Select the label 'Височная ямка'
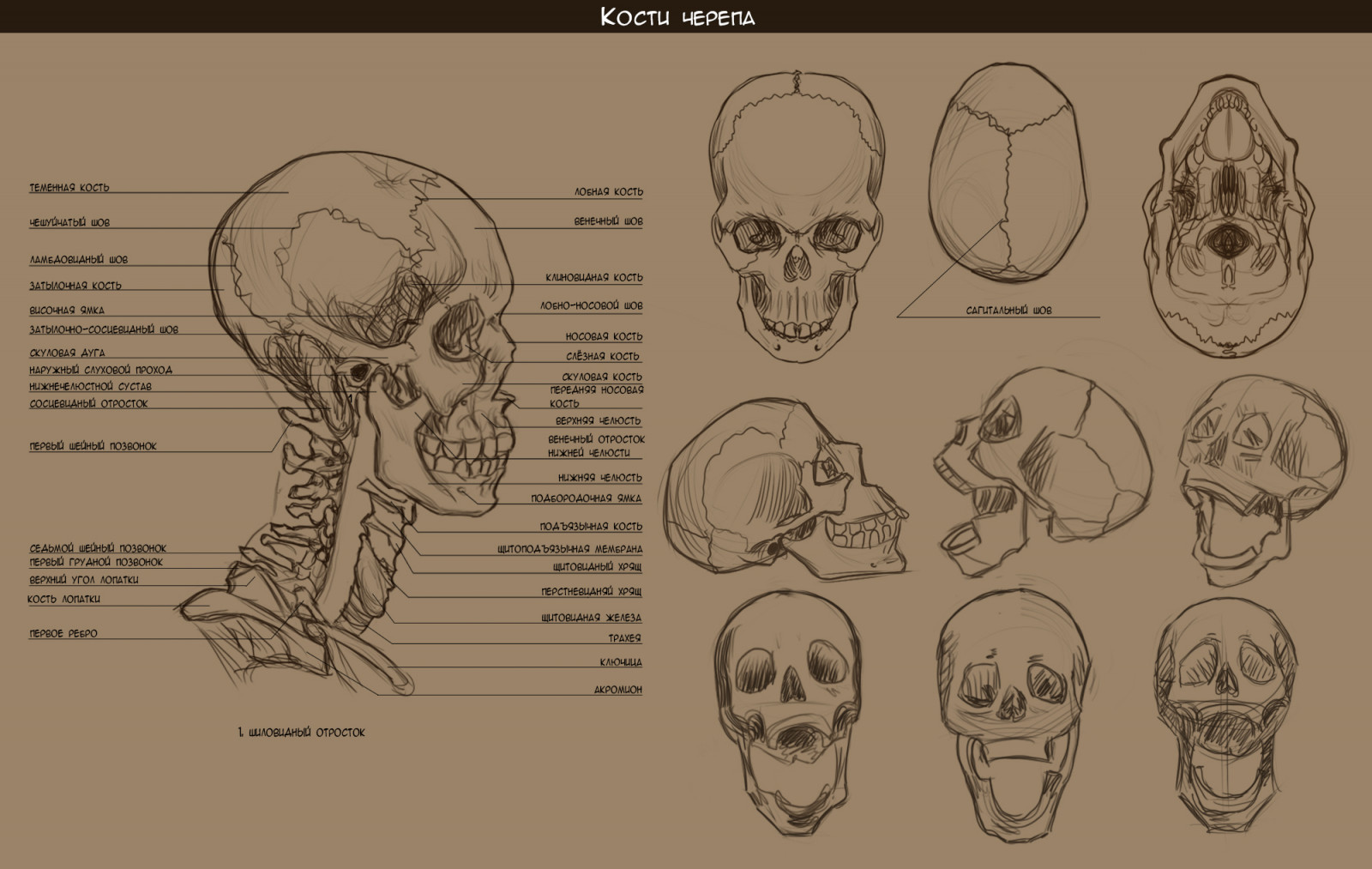The image size is (1372, 869). point(67,311)
